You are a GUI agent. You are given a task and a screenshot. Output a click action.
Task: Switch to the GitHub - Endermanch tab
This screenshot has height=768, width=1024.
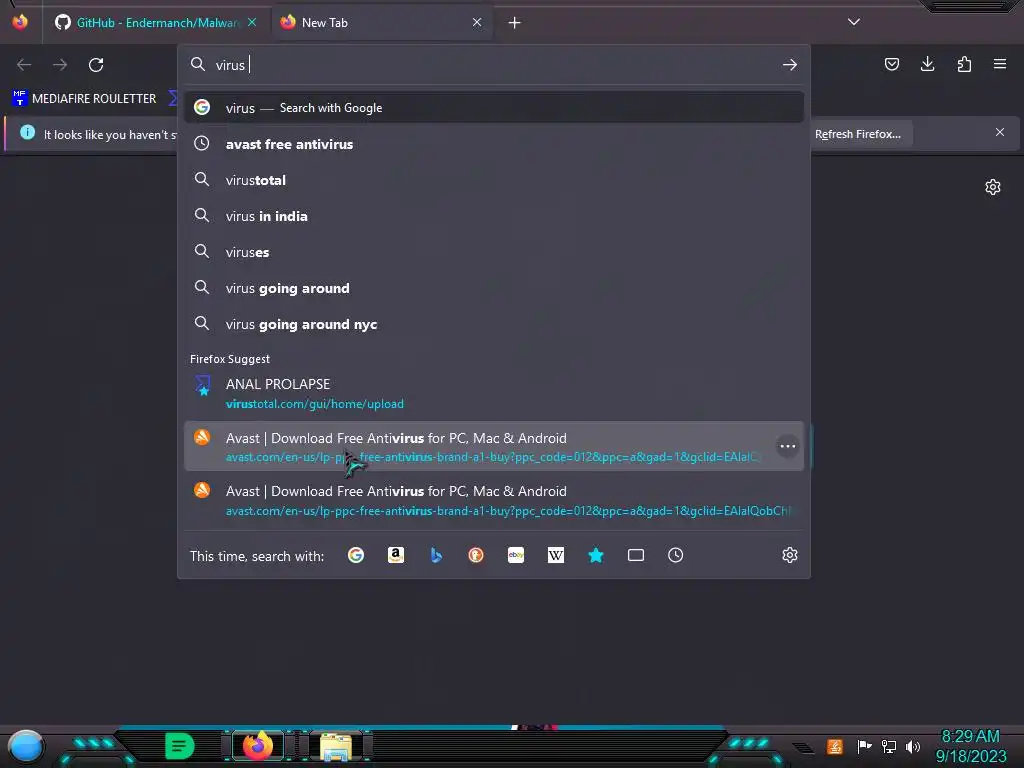(155, 23)
